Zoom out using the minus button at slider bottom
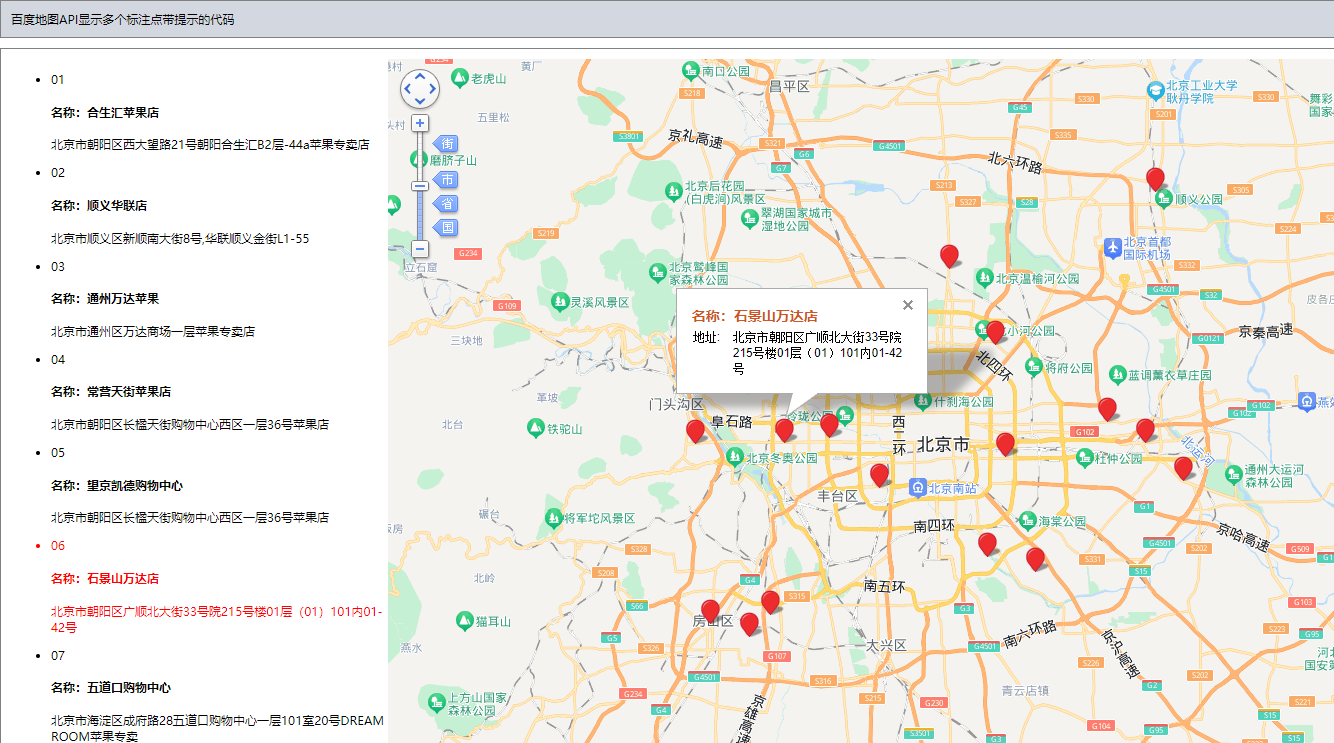 coord(420,248)
